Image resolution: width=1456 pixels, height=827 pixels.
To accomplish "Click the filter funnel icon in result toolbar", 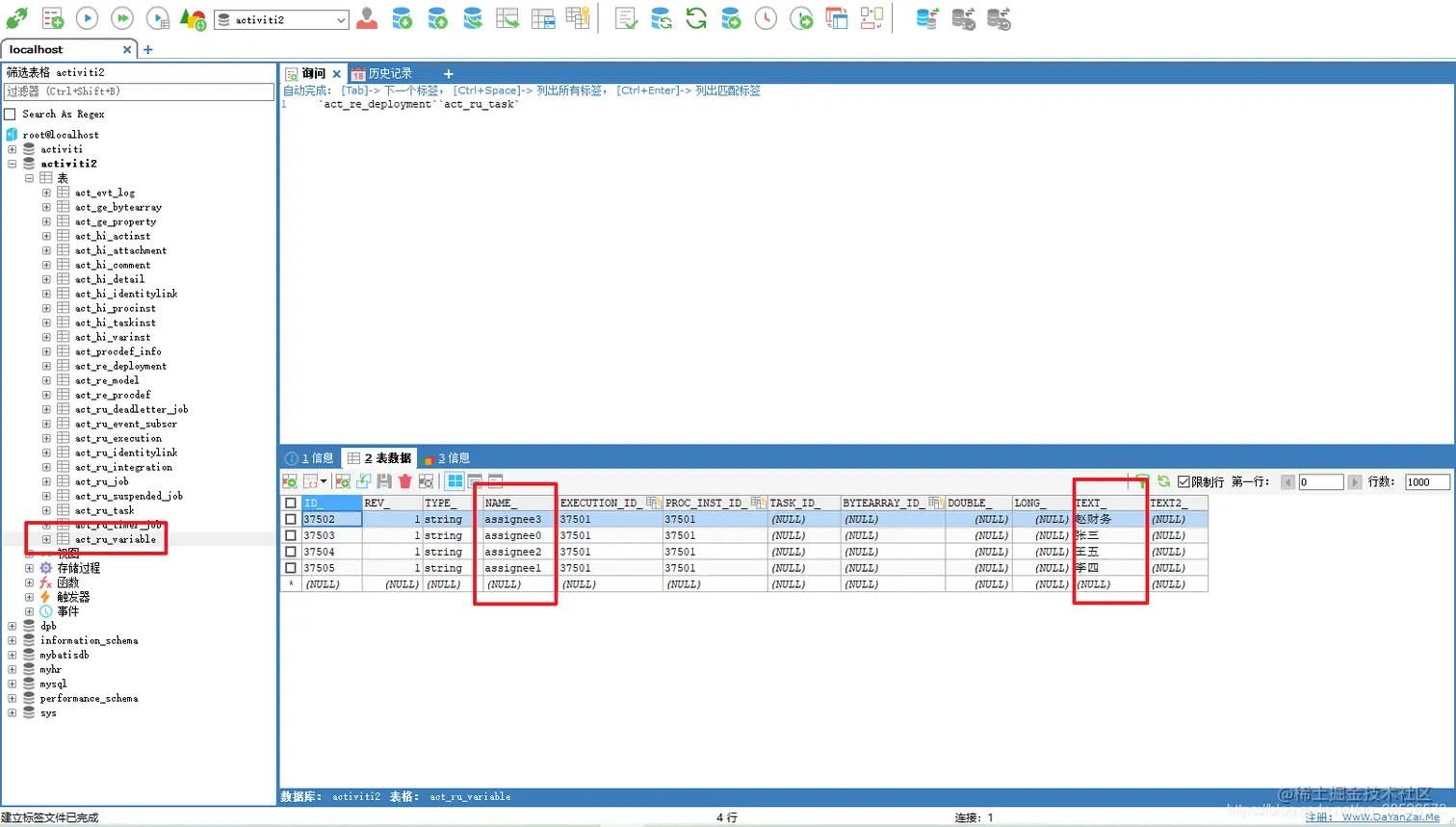I will (x=1142, y=481).
